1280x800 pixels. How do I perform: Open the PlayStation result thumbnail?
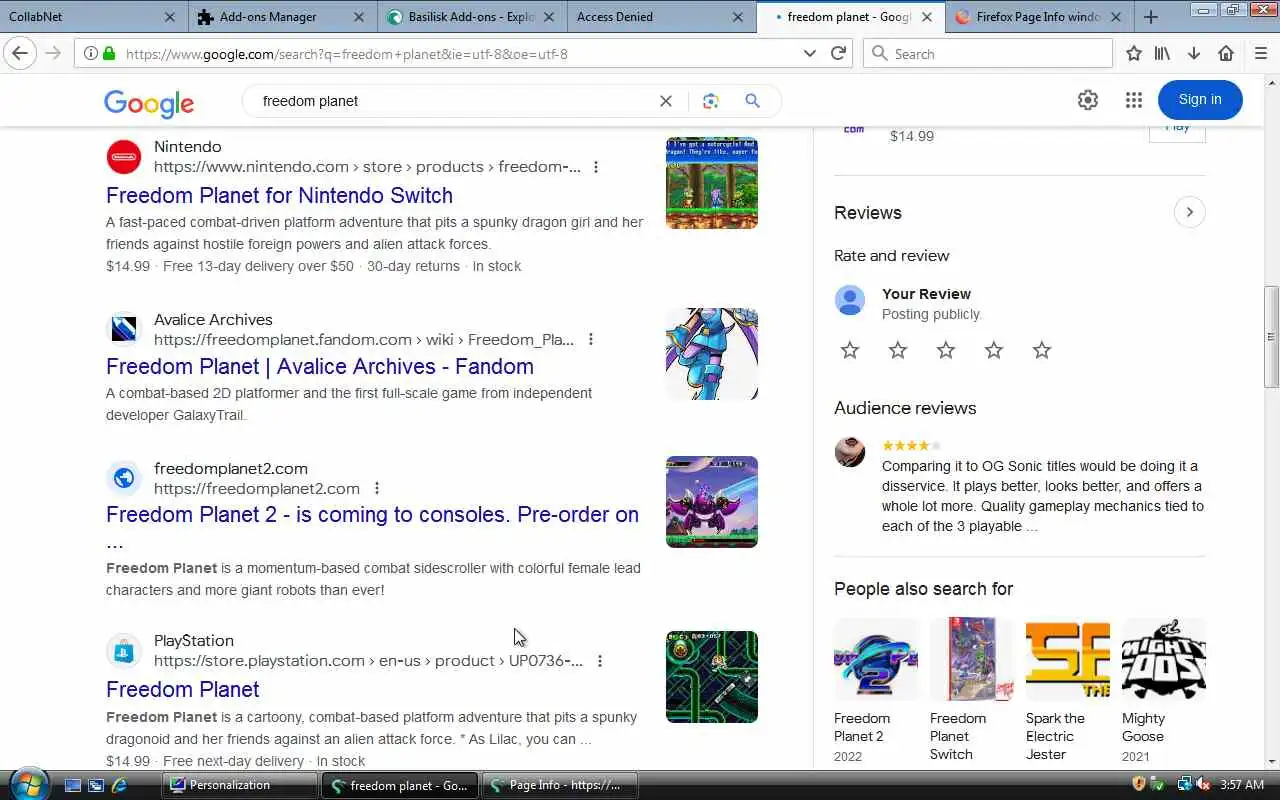(712, 677)
